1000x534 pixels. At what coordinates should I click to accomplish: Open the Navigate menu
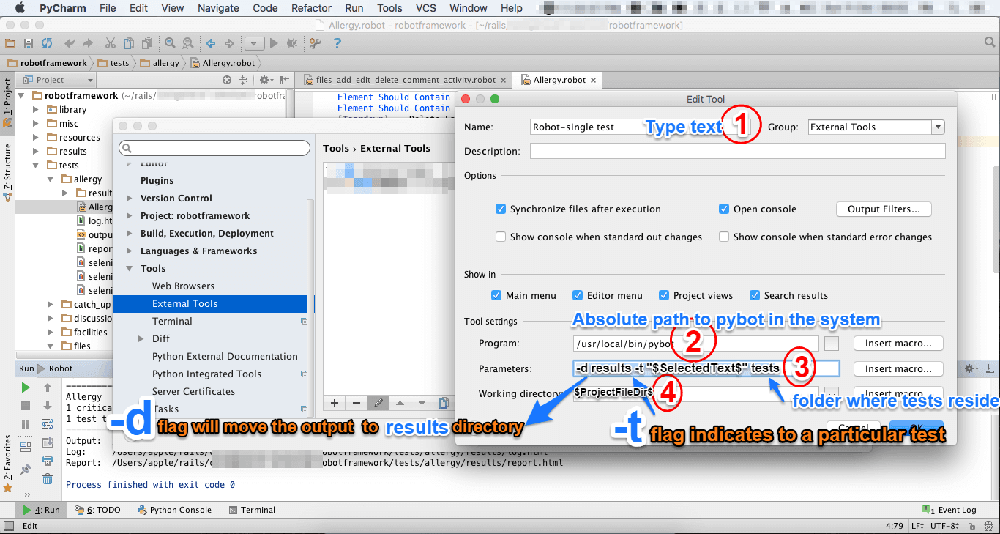218,8
